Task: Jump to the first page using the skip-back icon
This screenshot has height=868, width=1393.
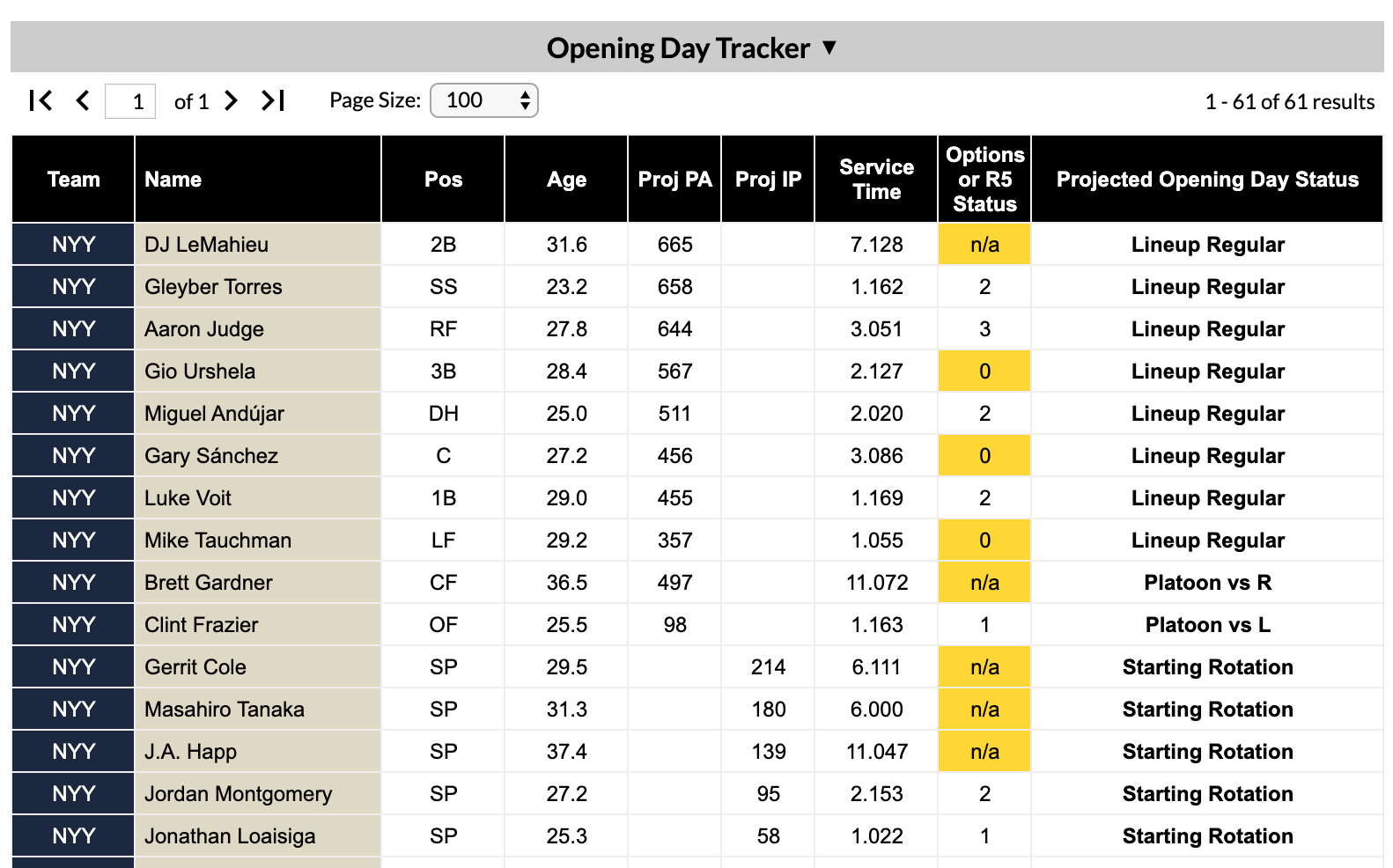Action: (41, 100)
